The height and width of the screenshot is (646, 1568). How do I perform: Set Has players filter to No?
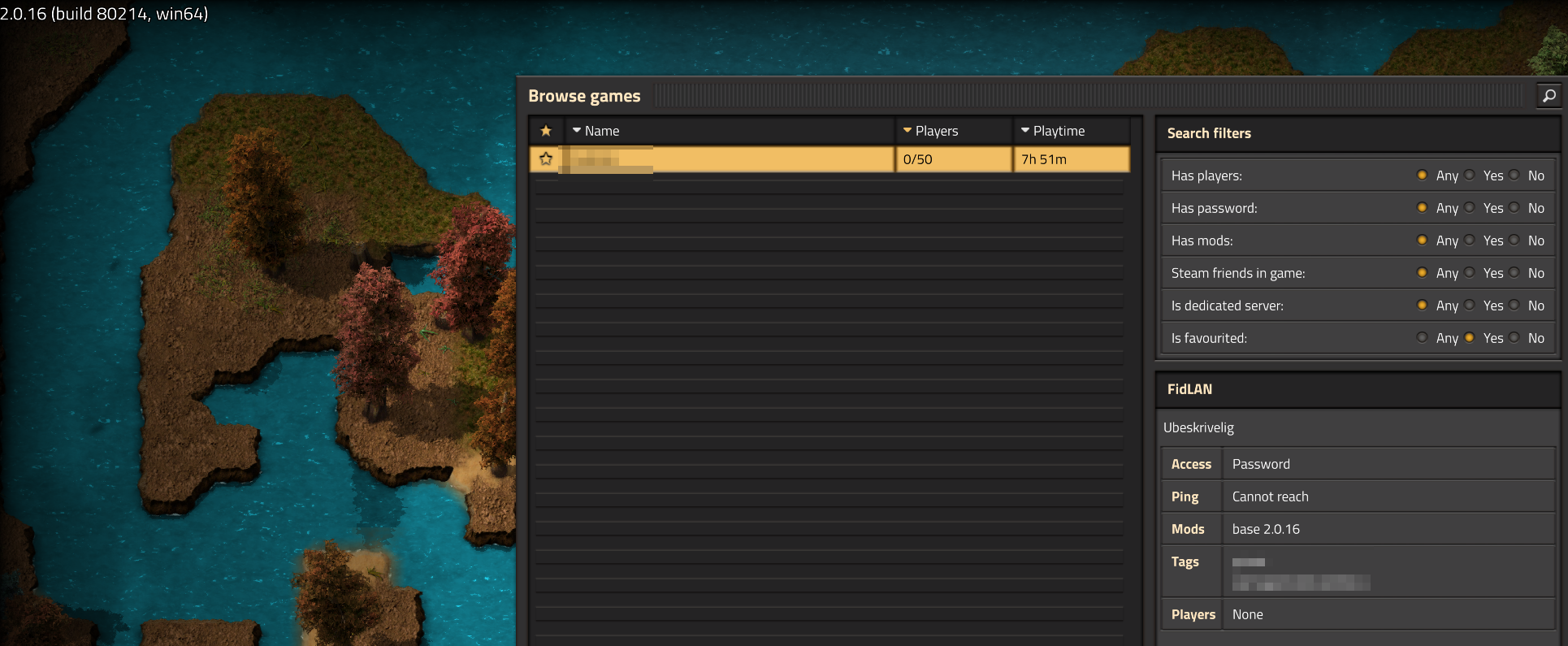pos(1514,176)
